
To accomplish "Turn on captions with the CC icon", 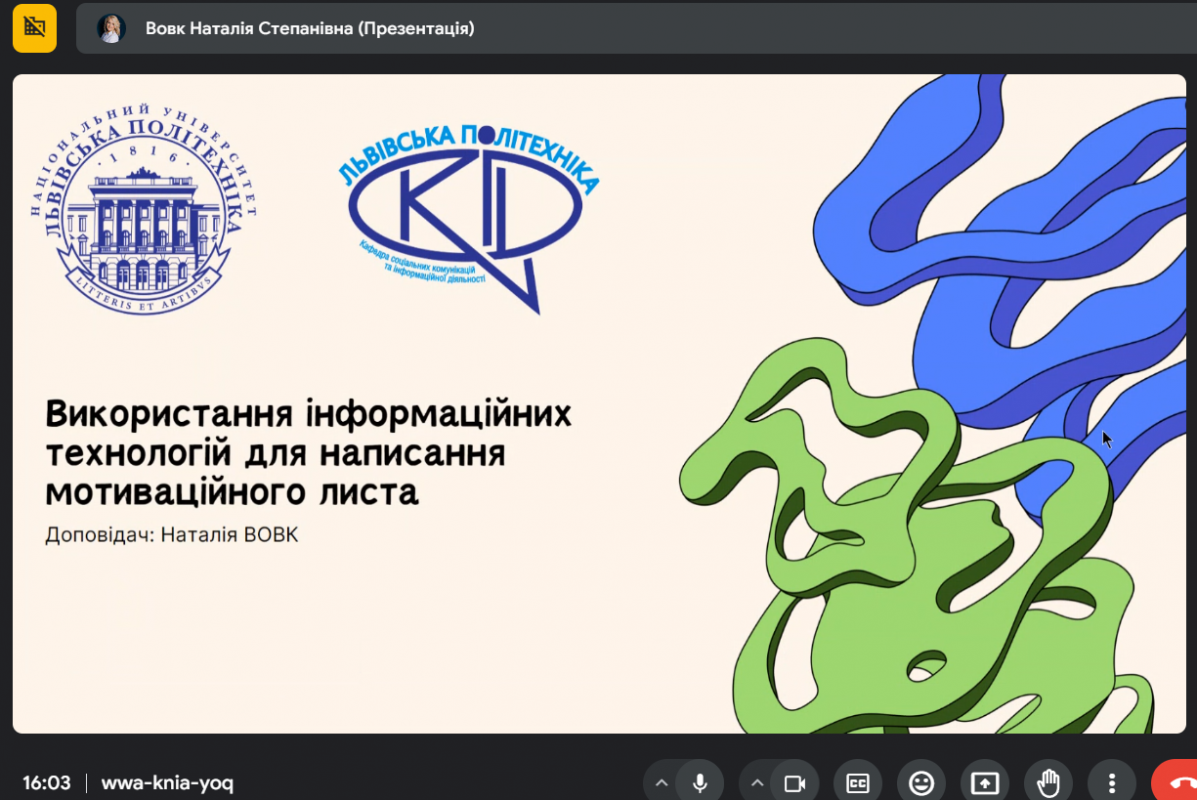I will 857,782.
